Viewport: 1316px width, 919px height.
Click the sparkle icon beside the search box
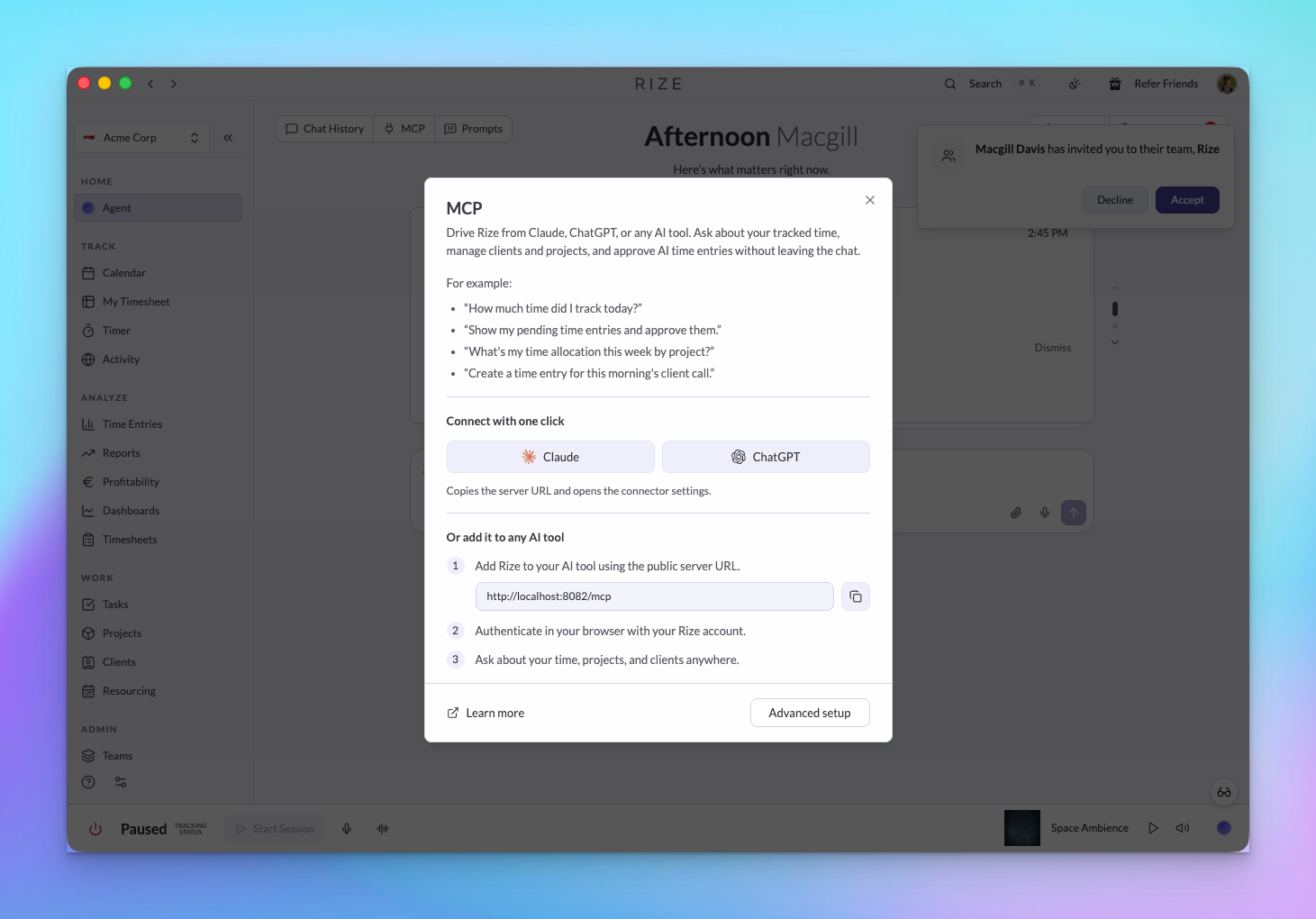click(x=1075, y=84)
